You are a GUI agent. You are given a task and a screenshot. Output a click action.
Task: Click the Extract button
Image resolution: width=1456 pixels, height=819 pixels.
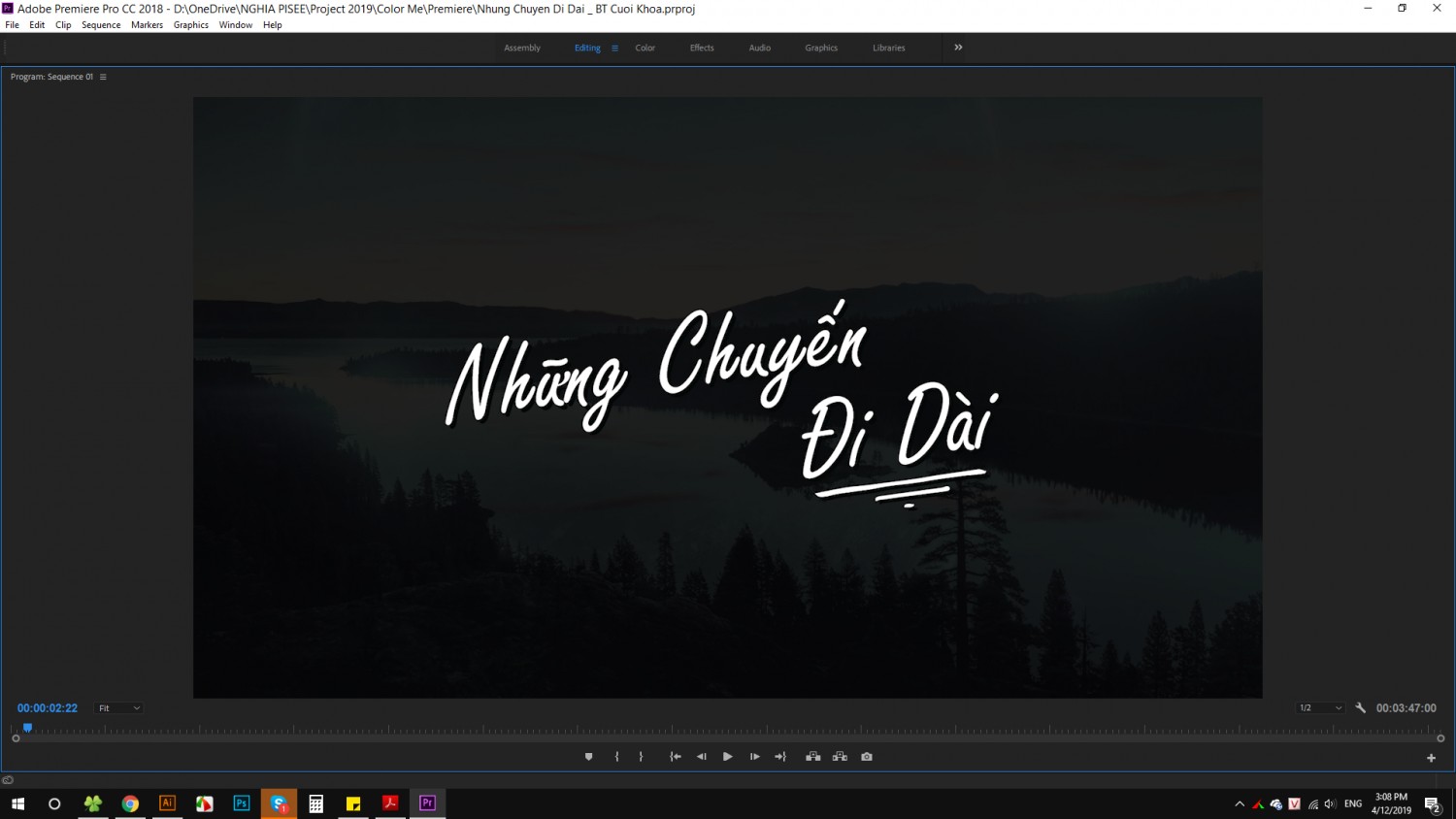coord(840,757)
